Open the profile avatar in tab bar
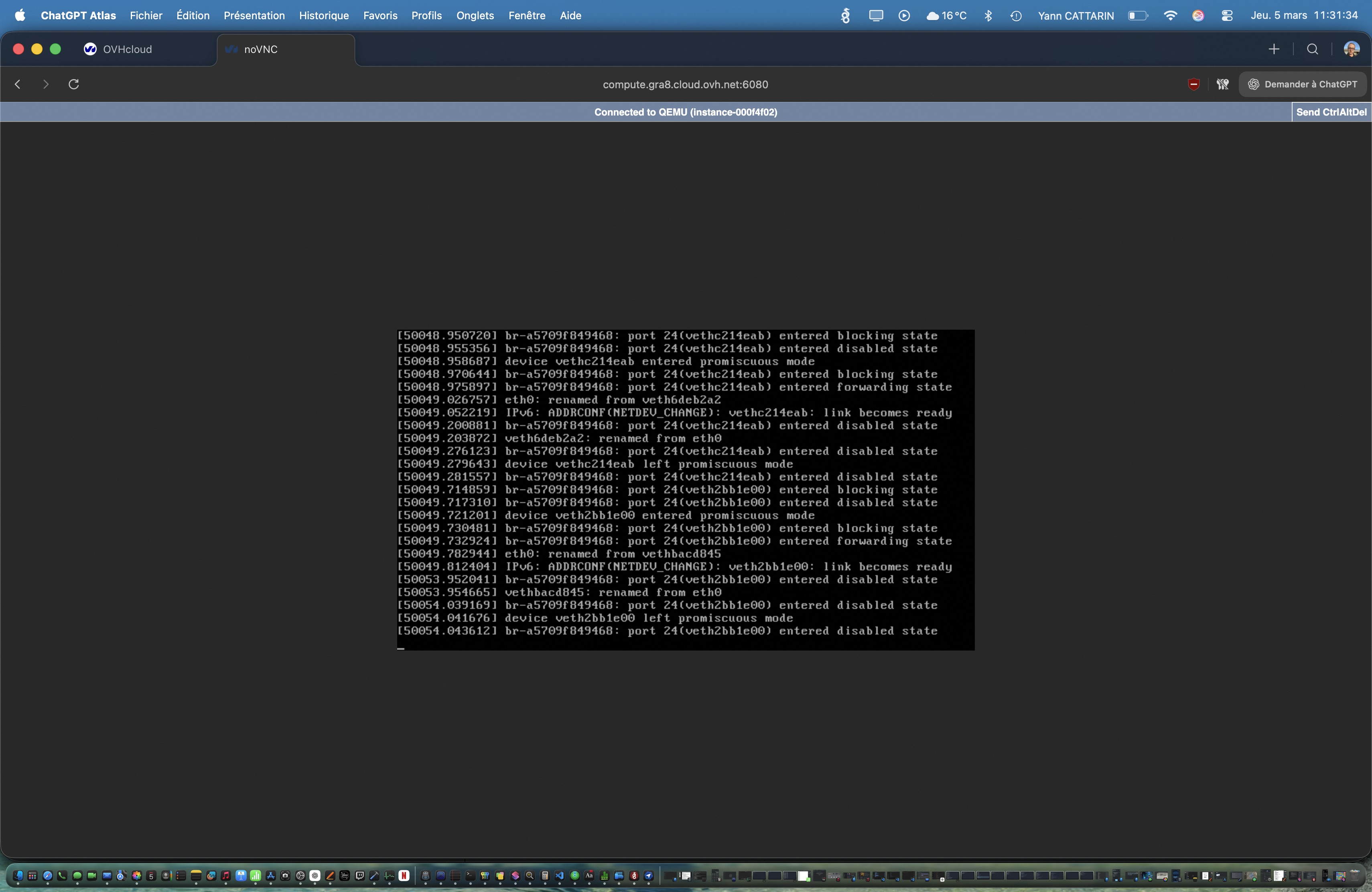The height and width of the screenshot is (892, 1372). coord(1351,49)
